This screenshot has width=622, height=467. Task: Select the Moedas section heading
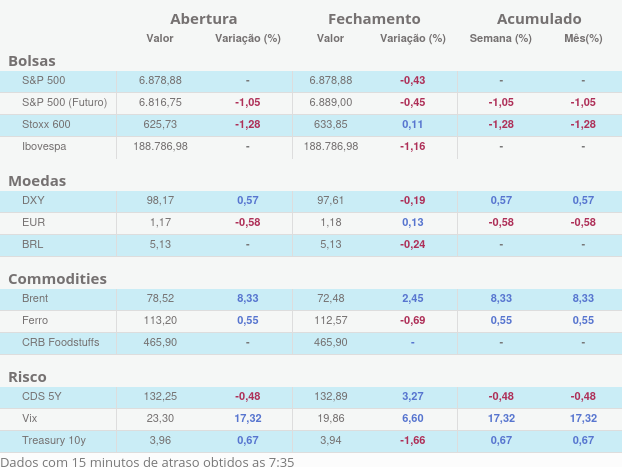(37, 181)
